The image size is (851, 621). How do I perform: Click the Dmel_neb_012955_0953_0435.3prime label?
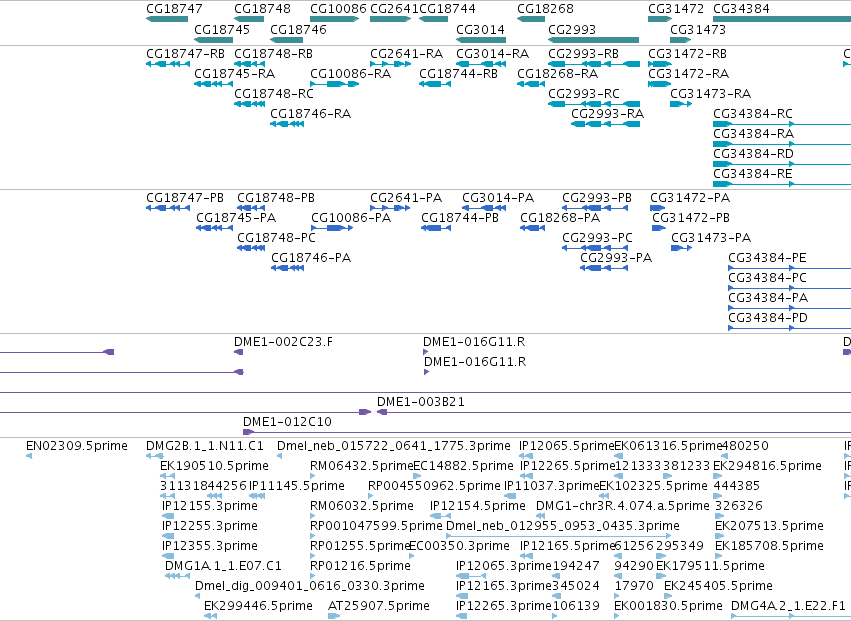tap(563, 526)
